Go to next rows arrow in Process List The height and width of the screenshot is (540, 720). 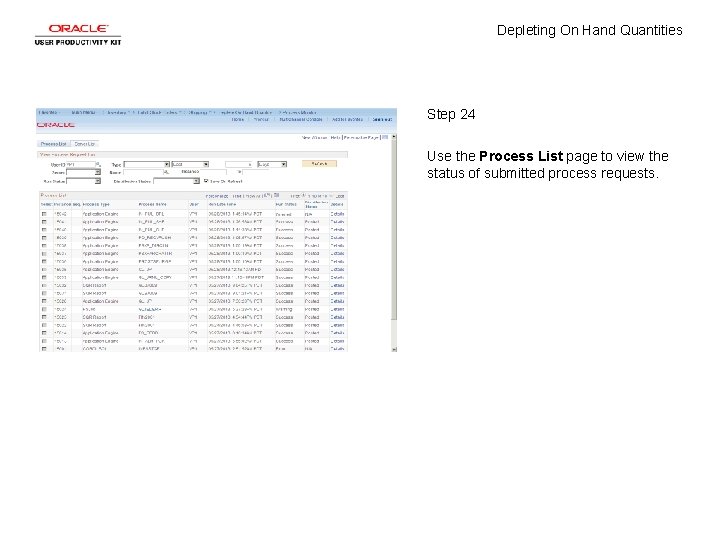click(x=332, y=196)
